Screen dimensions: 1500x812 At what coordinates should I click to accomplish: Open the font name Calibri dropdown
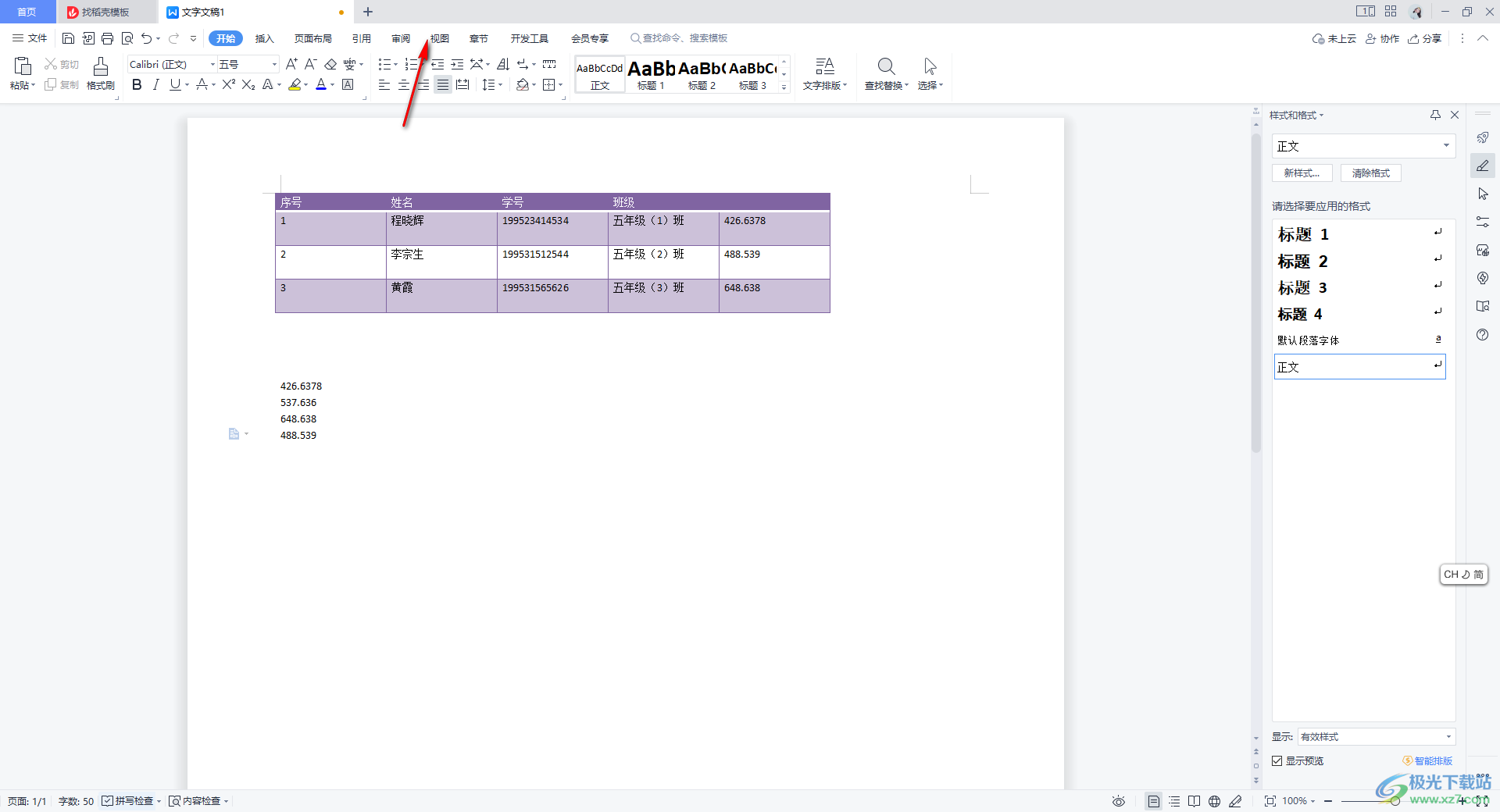[x=212, y=64]
